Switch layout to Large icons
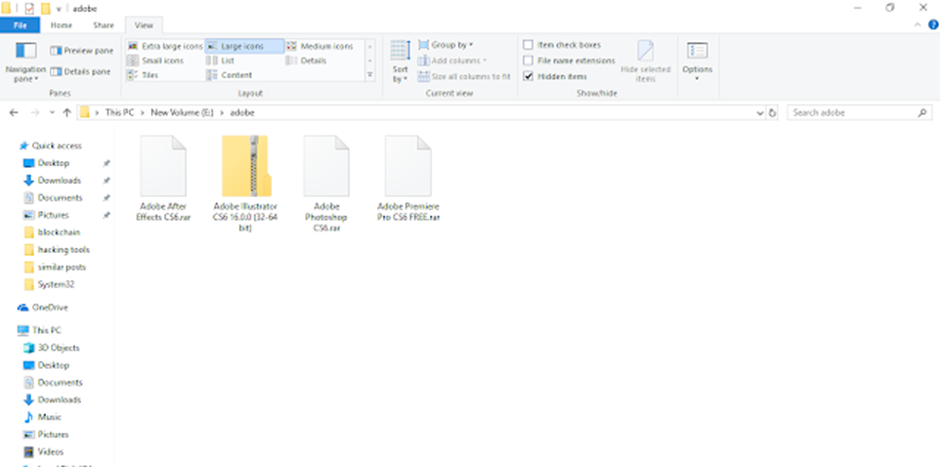940x467 pixels. coord(244,46)
